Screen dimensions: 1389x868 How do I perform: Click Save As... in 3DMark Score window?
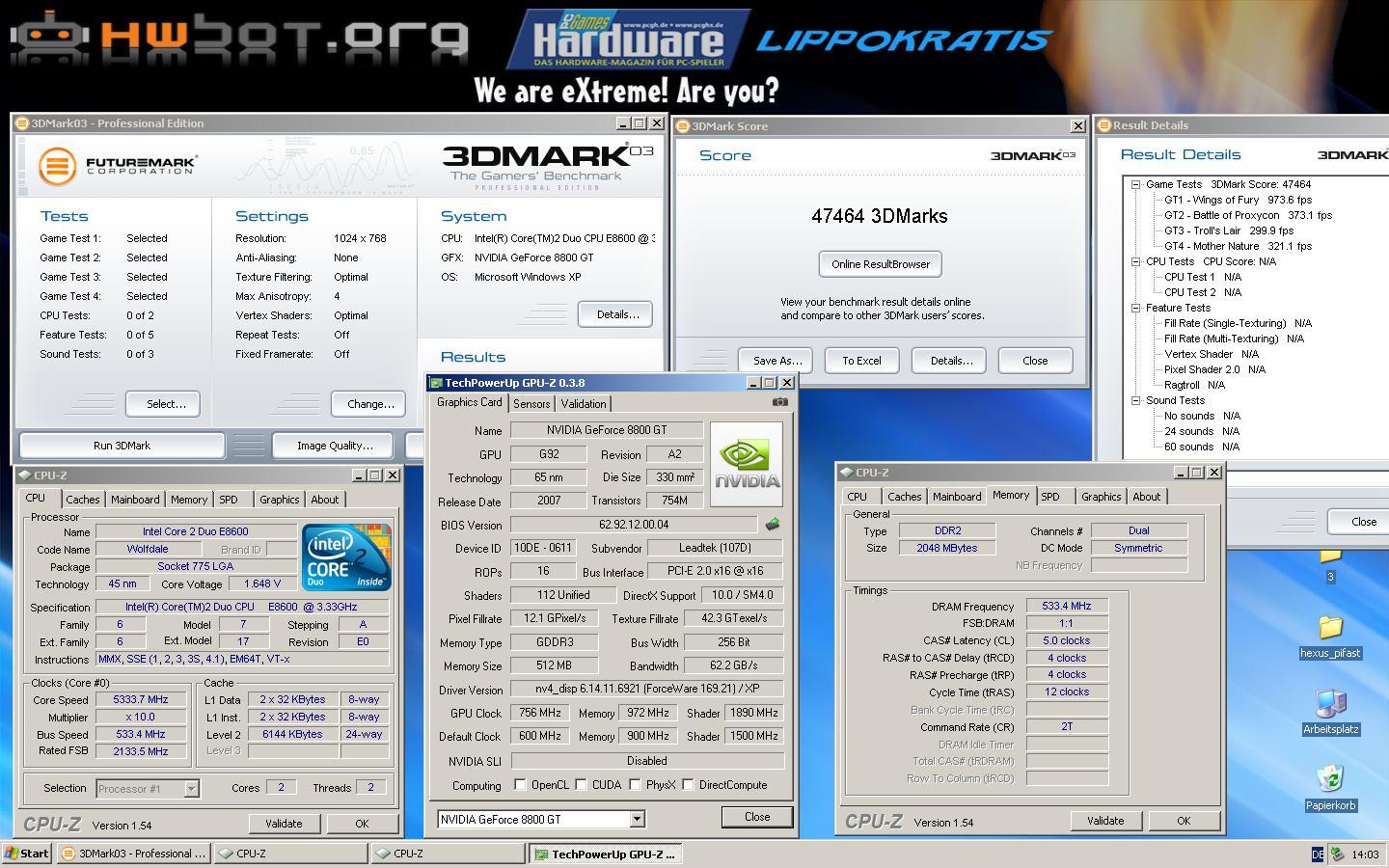coord(776,361)
